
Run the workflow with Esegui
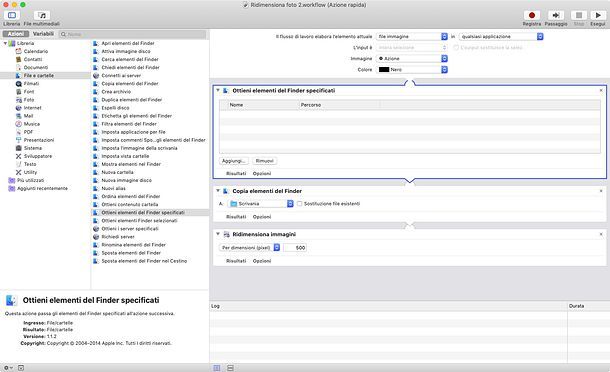598,15
